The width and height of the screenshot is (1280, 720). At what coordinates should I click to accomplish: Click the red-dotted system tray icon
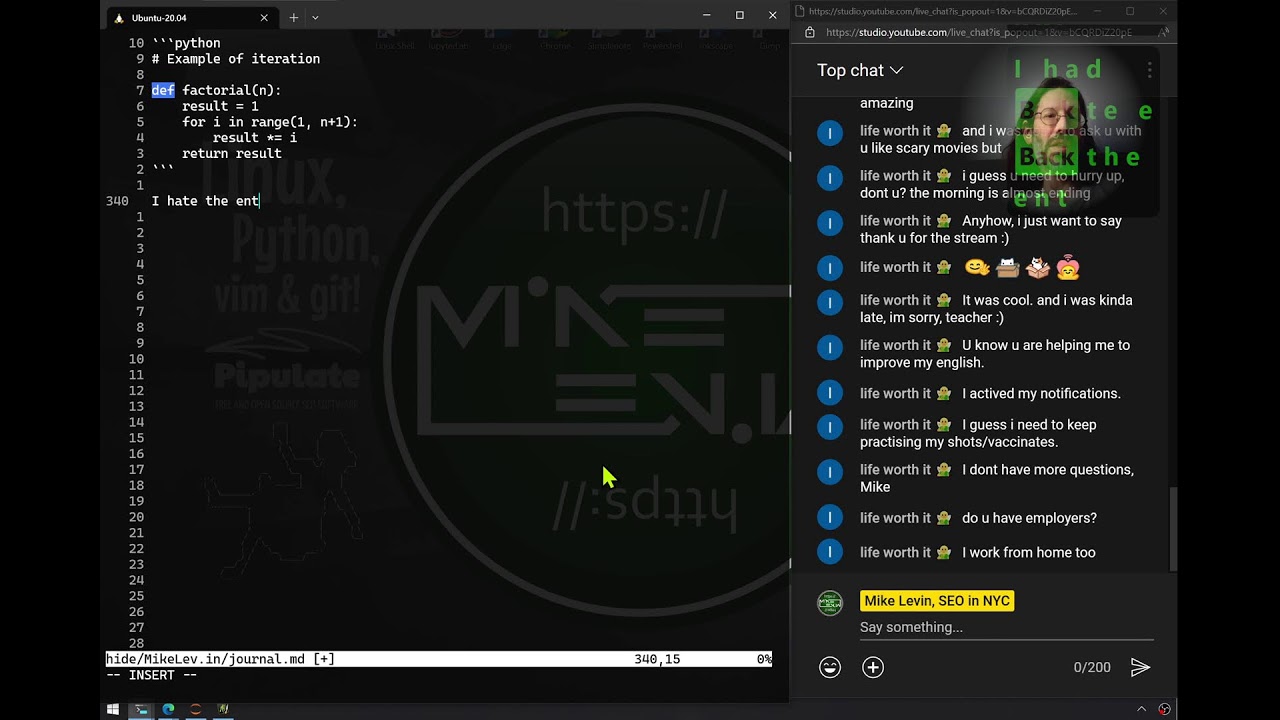point(1164,709)
